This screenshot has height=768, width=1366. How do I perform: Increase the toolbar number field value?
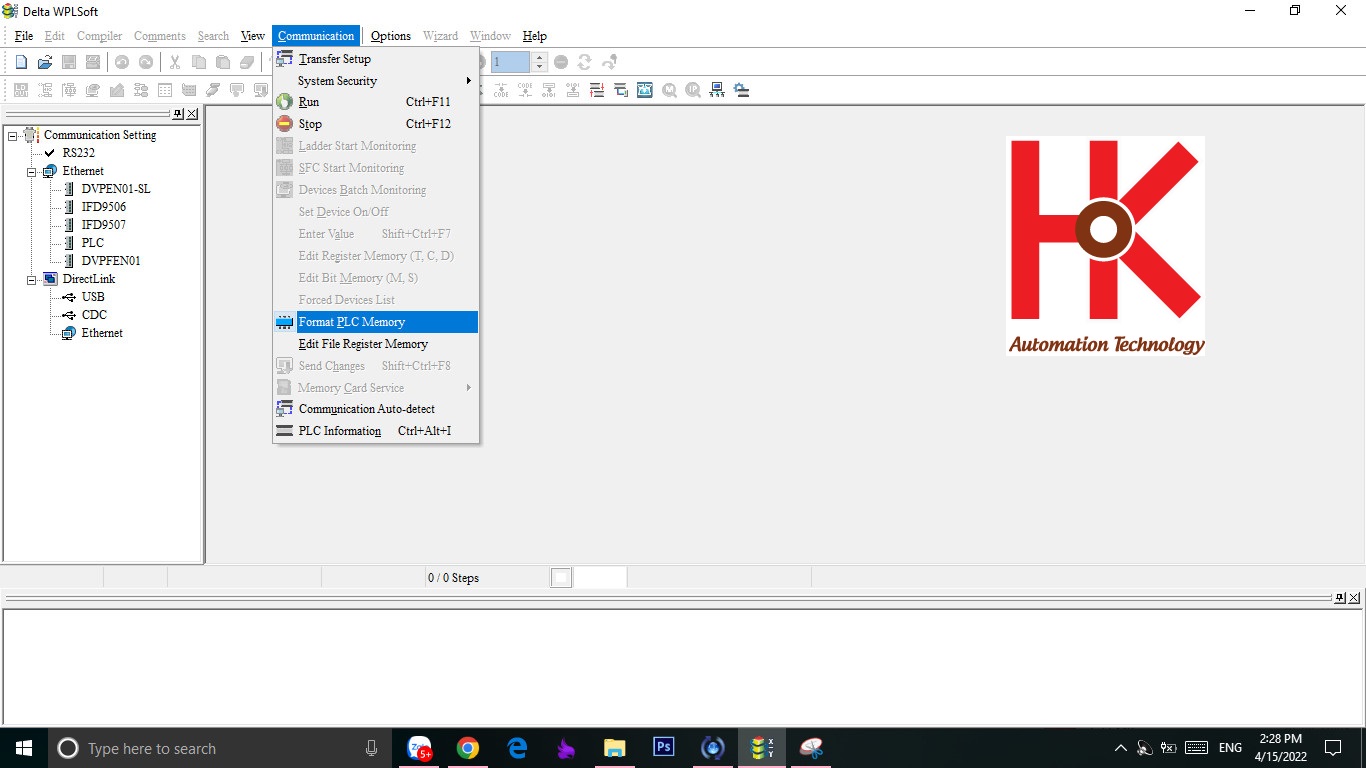coord(540,57)
